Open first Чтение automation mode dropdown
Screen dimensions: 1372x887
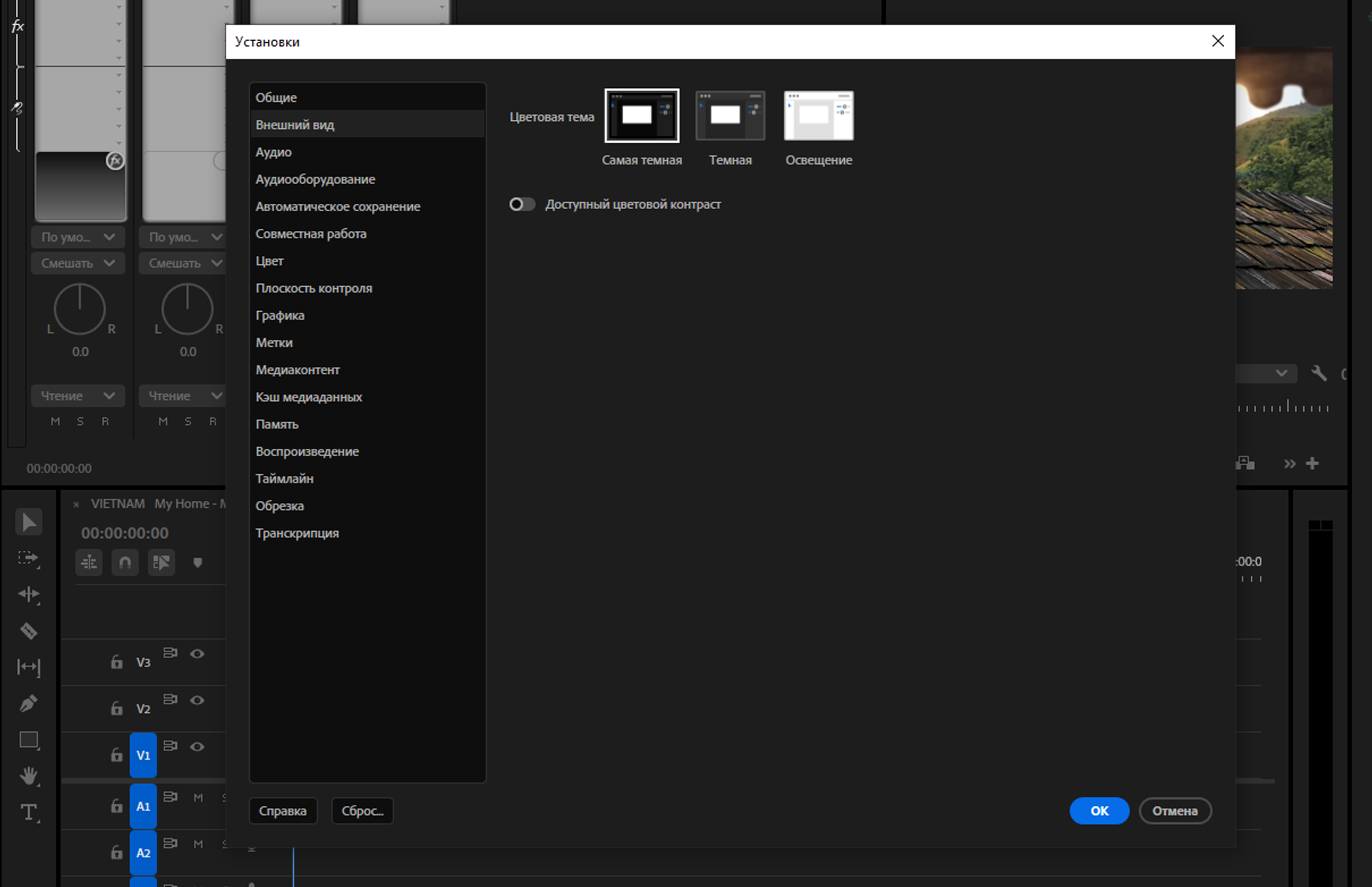point(78,396)
